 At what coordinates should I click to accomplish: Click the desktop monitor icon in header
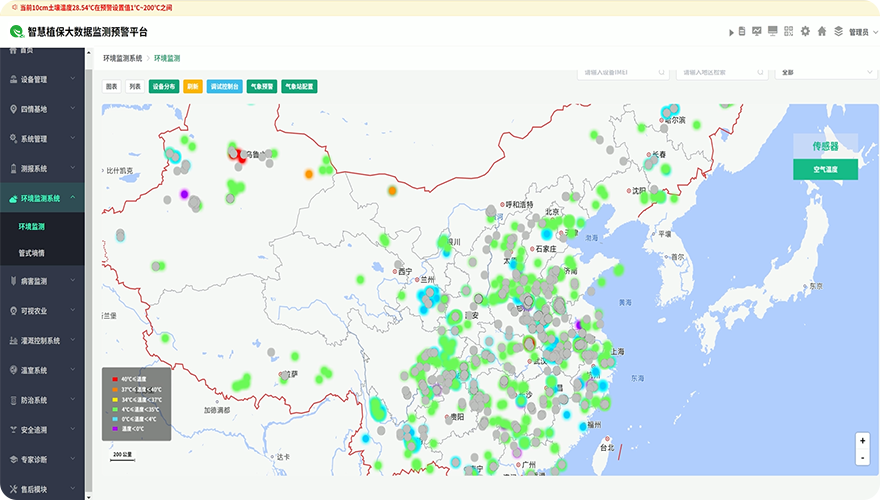coord(772,31)
